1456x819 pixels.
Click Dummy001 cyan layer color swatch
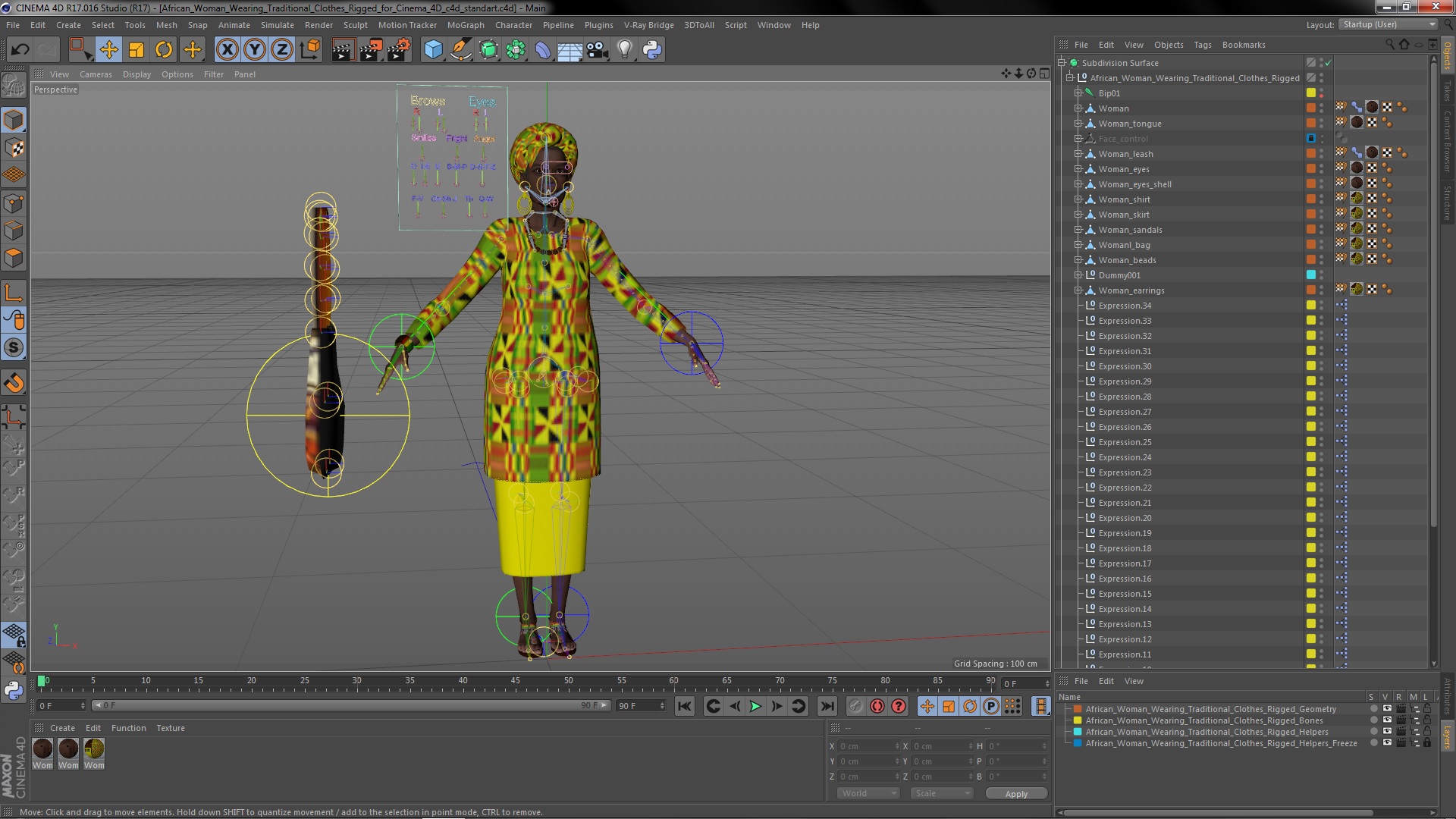click(x=1311, y=275)
